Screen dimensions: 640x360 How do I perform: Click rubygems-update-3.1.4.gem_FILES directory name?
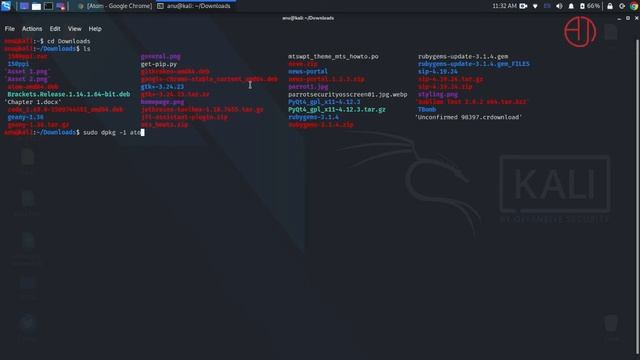click(473, 64)
